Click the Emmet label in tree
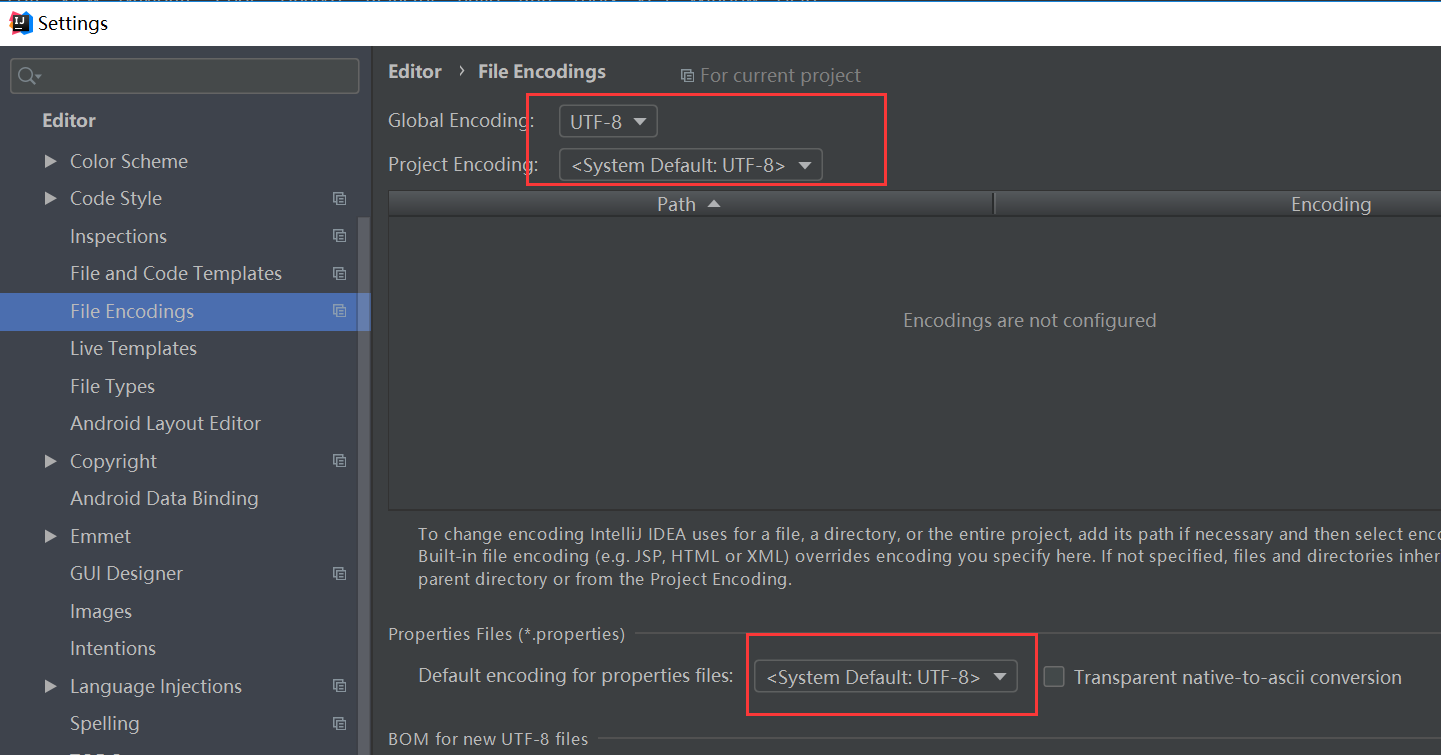 tap(100, 536)
